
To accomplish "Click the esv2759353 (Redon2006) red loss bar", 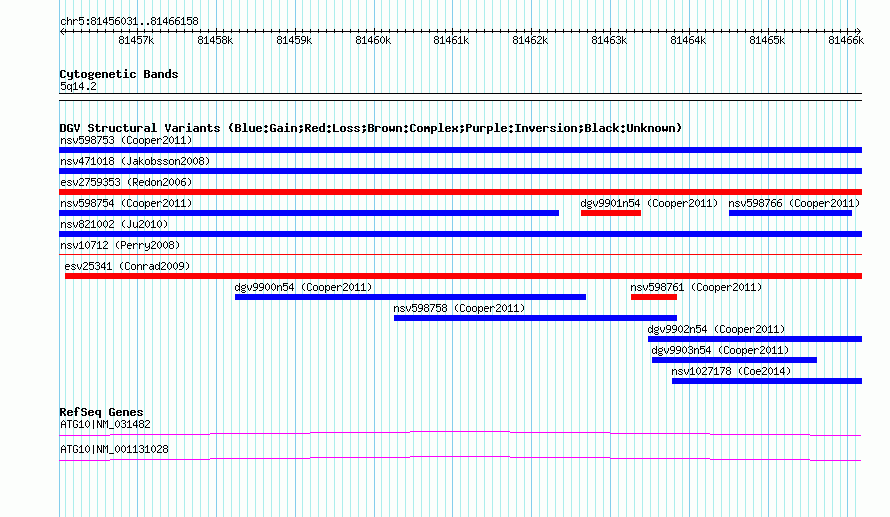I will pyautogui.click(x=460, y=192).
